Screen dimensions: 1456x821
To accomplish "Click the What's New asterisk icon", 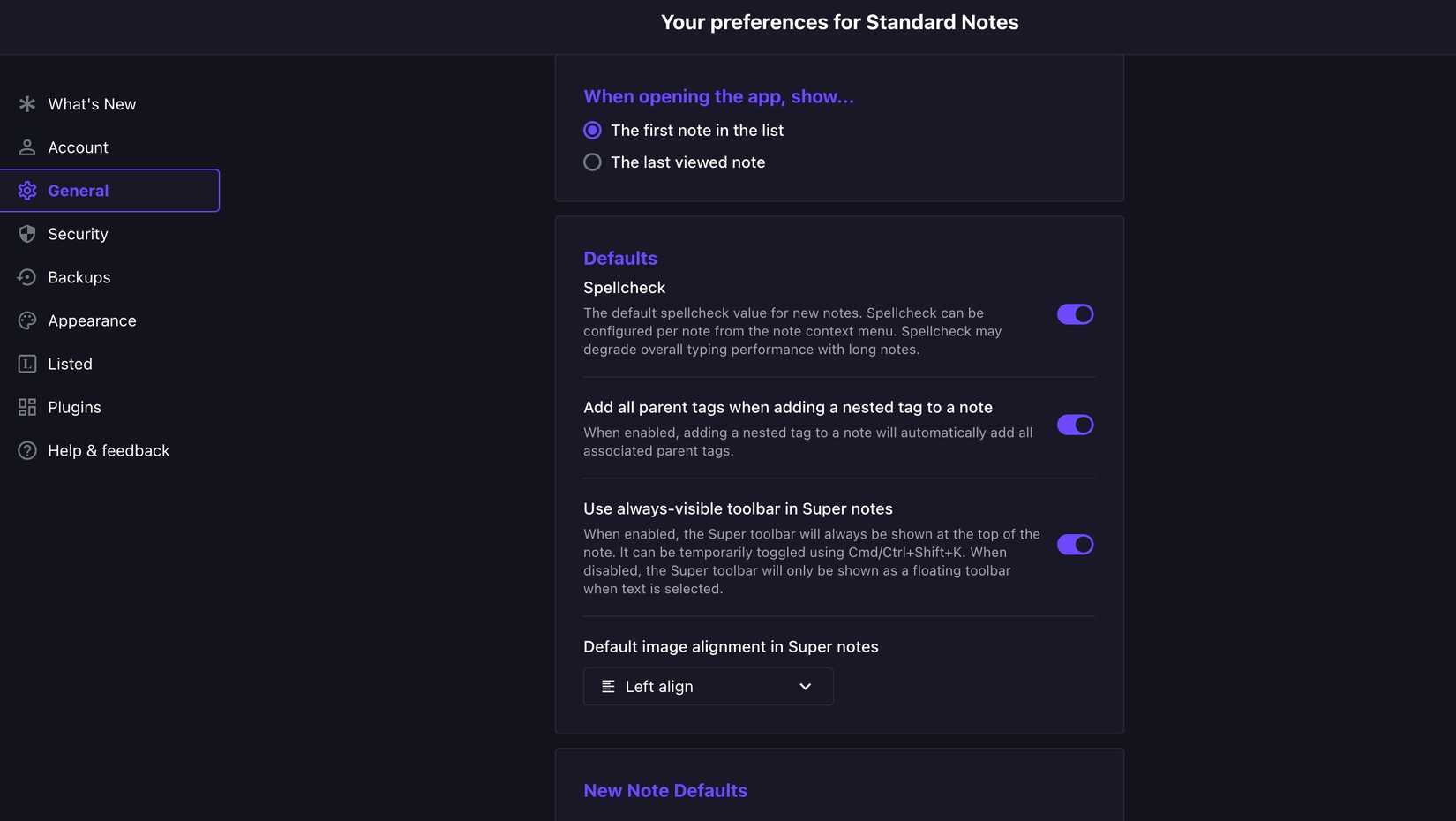I will point(27,104).
